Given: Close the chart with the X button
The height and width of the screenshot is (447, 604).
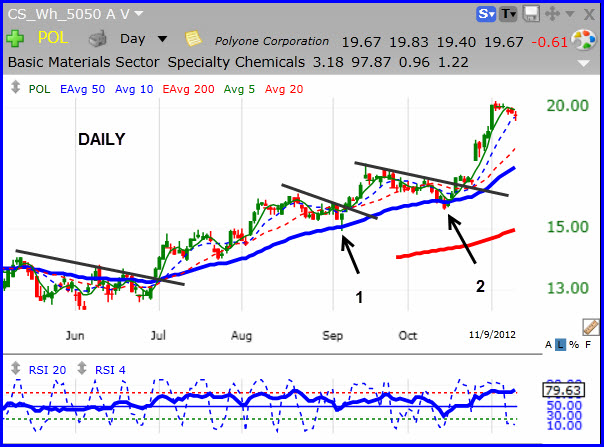Looking at the screenshot, I should click(x=589, y=15).
